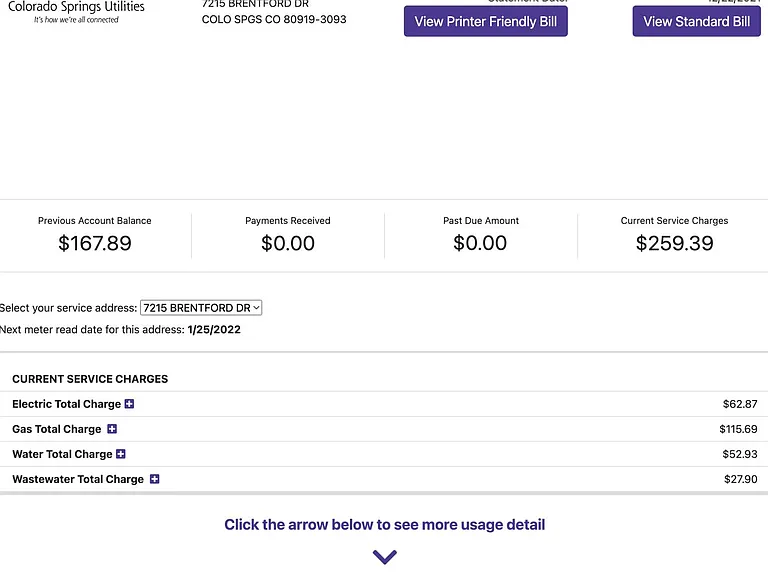Expand Wastewater Total Charge plus icon
Screen dimensions: 768x576
154,479
